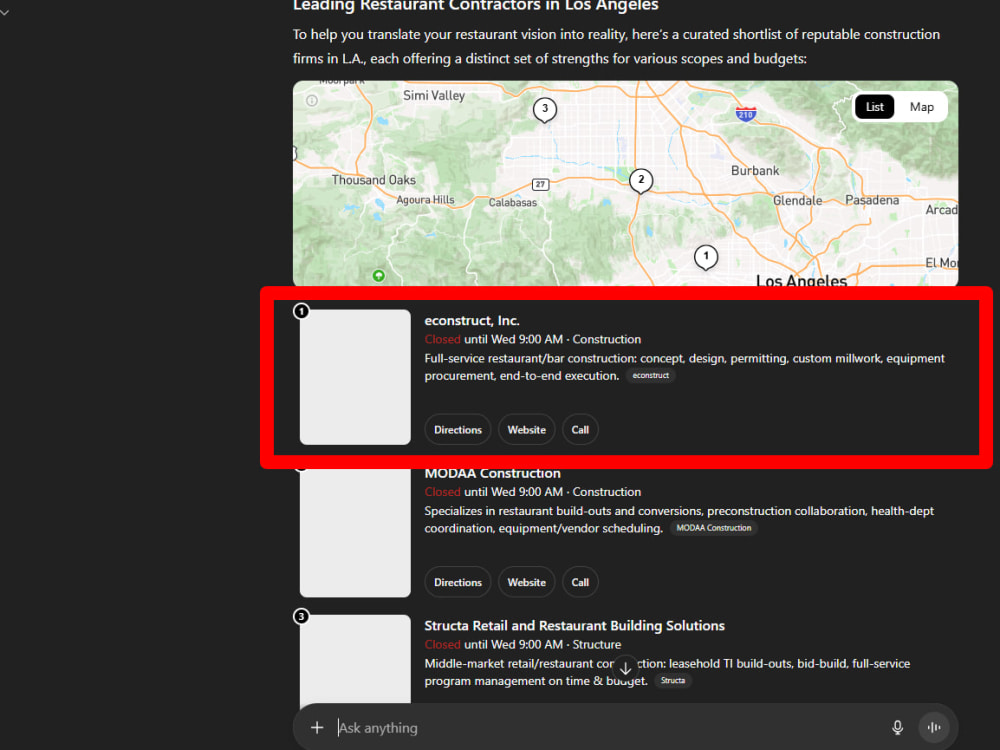Viewport: 1000px width, 750px height.
Task: Open MODAA Construction Website
Action: (527, 582)
